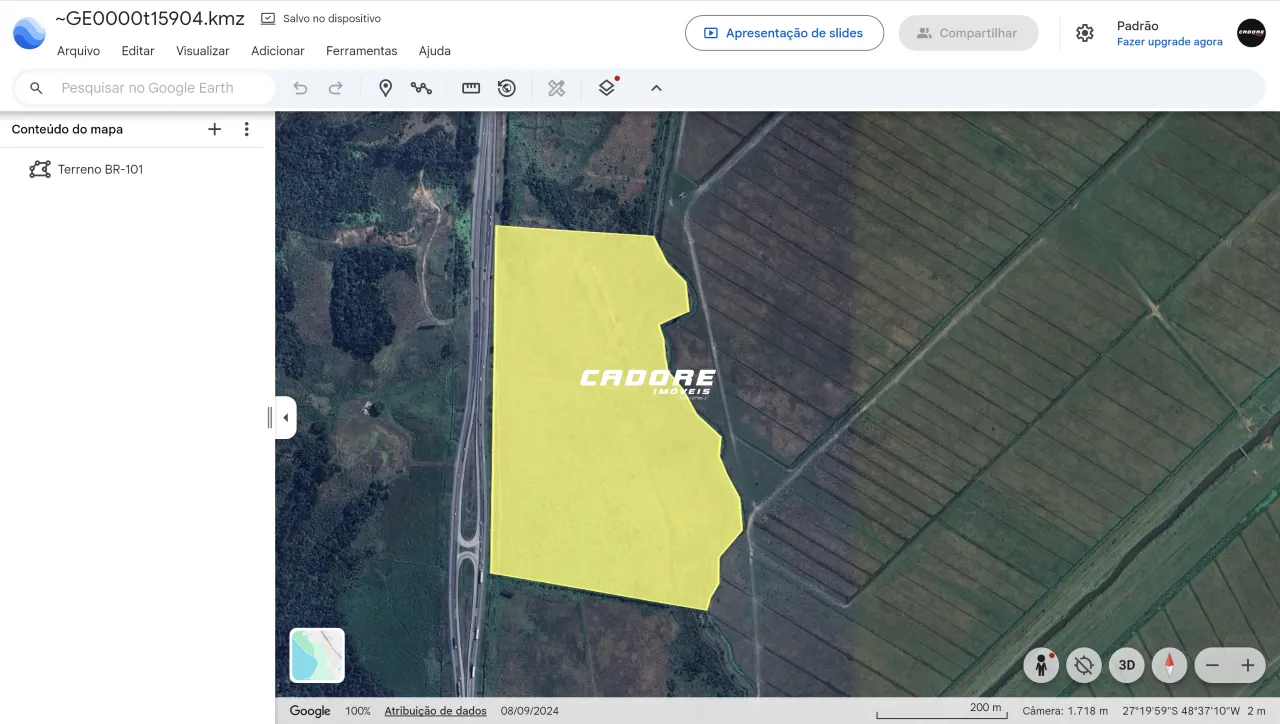This screenshot has height=724, width=1280.
Task: Open settings gear icon
Action: coord(1085,33)
